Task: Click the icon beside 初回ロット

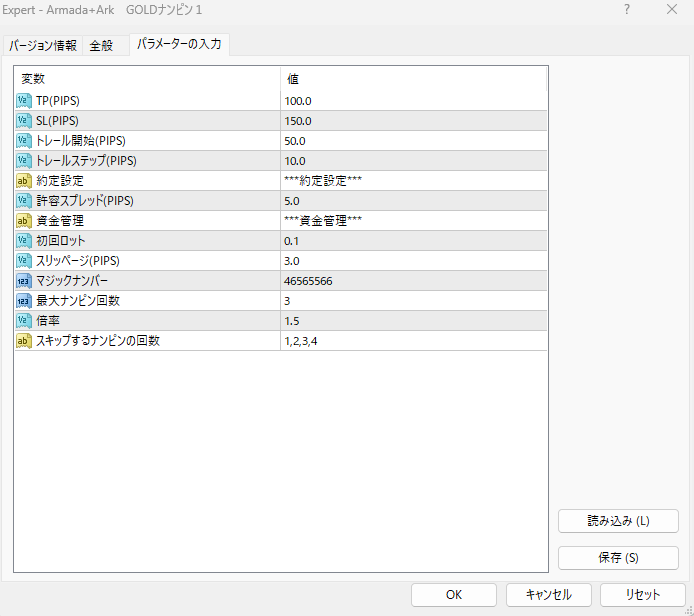Action: [24, 241]
